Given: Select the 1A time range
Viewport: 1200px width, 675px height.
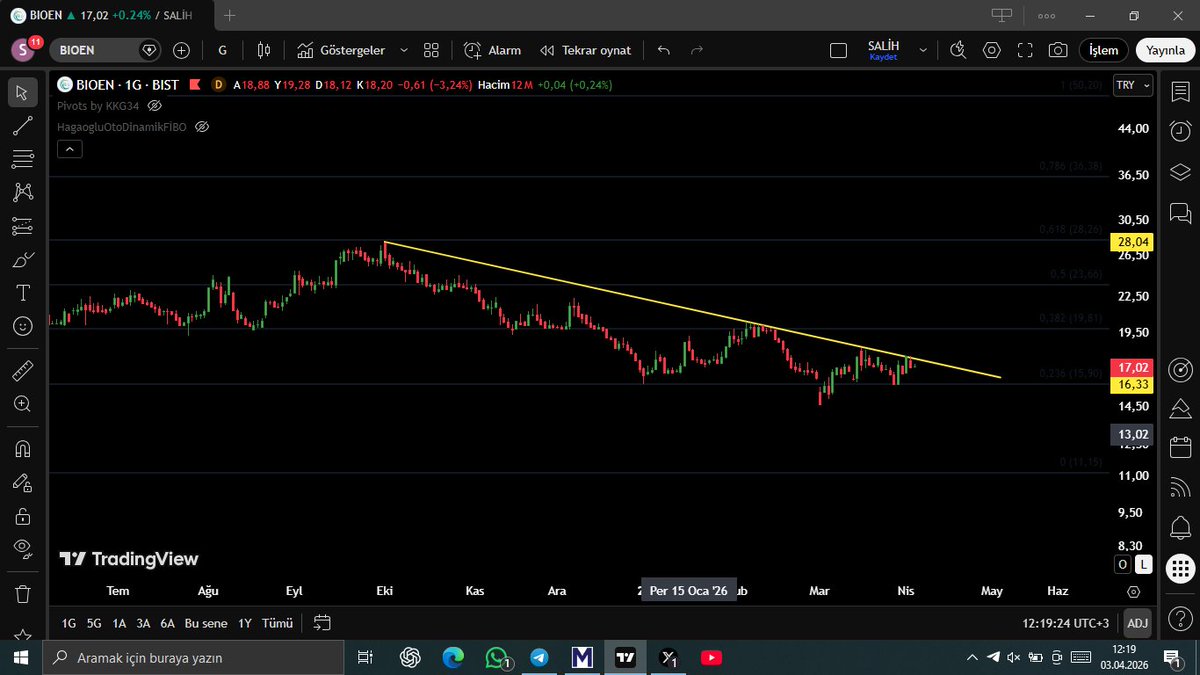Looking at the screenshot, I should tap(119, 623).
